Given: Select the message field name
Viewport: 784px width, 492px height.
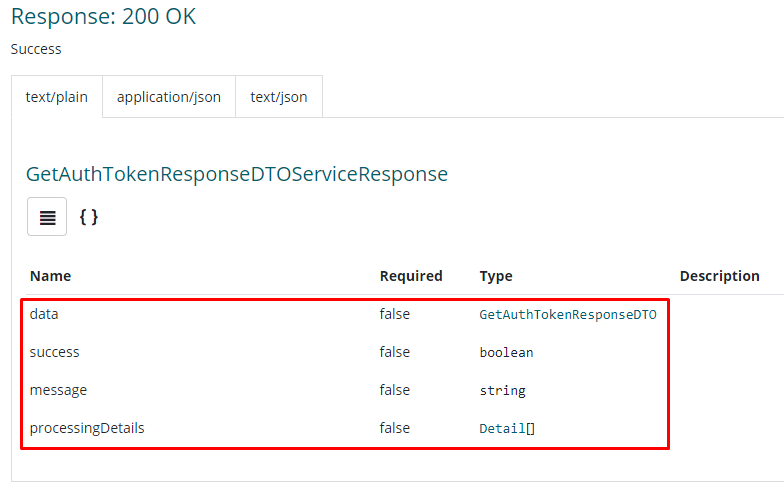Looking at the screenshot, I should tap(58, 390).
